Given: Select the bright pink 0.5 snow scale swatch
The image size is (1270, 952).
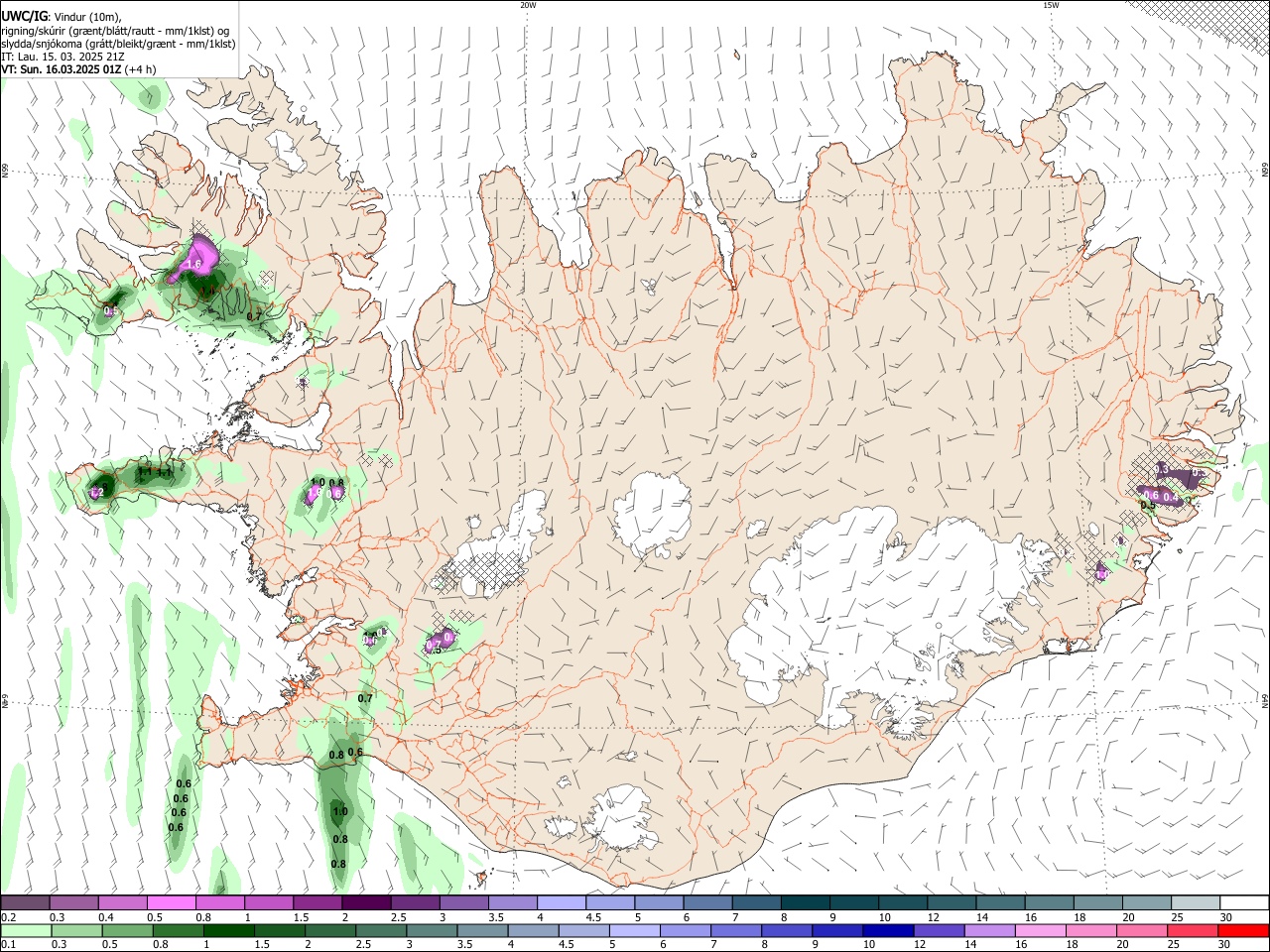Looking at the screenshot, I should (171, 903).
